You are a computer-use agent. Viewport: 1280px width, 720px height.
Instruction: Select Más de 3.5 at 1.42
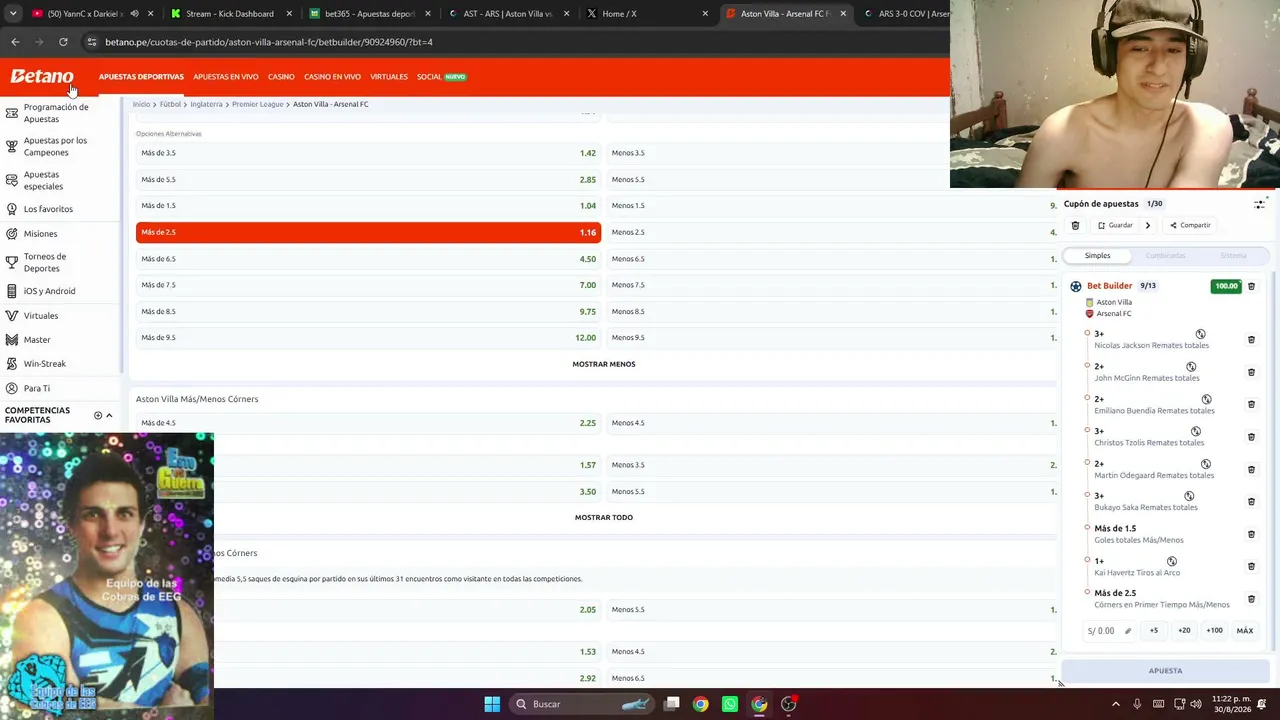(x=368, y=153)
